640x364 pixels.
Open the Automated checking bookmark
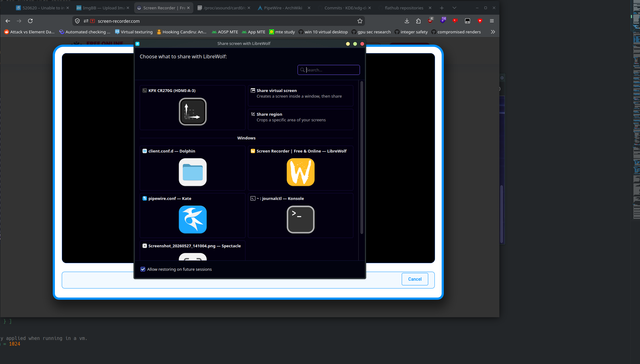(x=84, y=32)
